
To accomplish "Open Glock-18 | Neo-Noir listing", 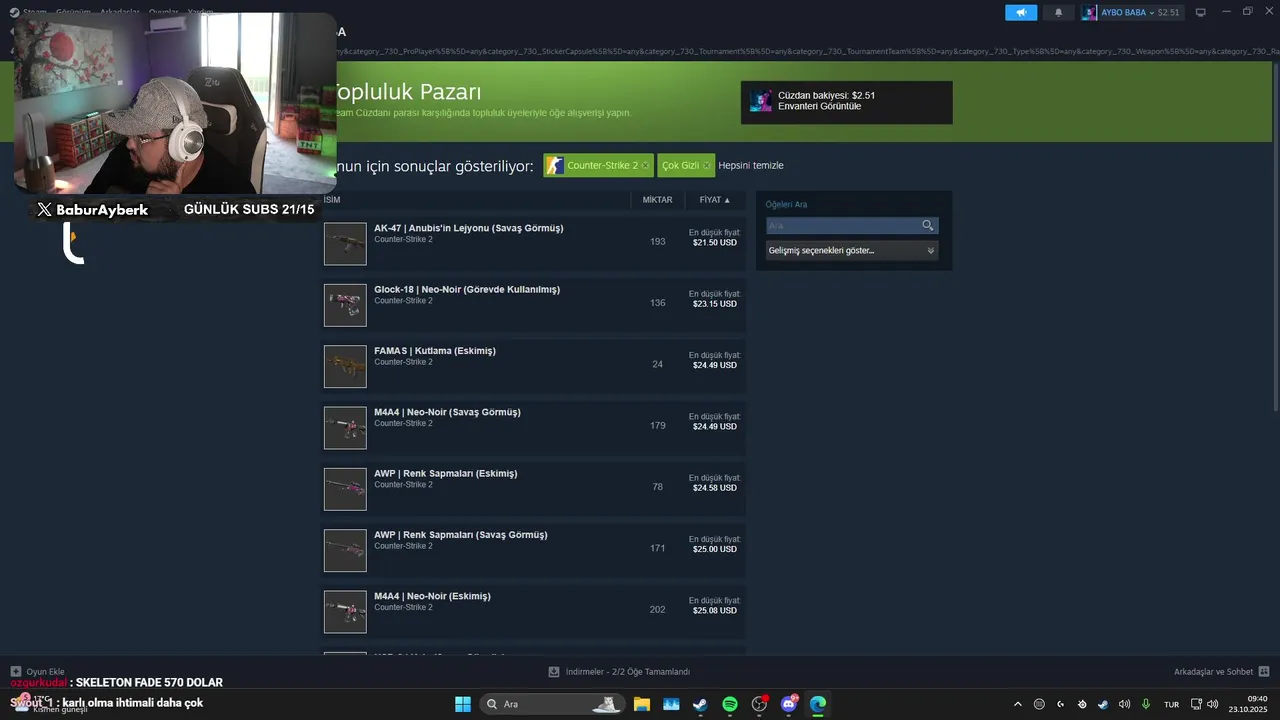I will point(467,290).
